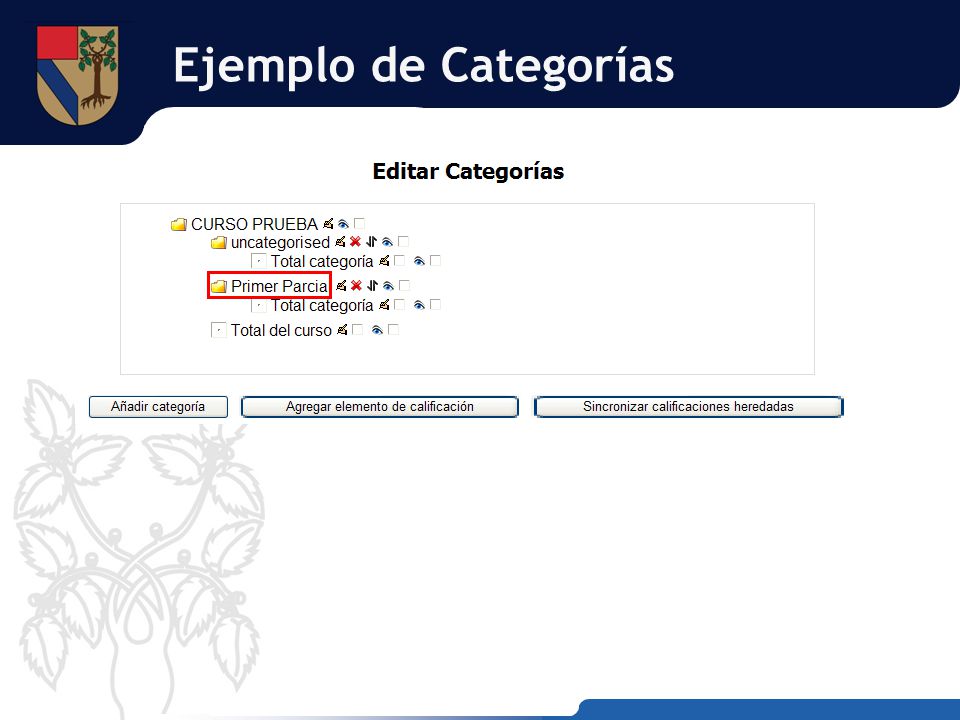Image resolution: width=960 pixels, height=720 pixels.
Task: Delete the Primer Parcia category
Action: (x=356, y=285)
